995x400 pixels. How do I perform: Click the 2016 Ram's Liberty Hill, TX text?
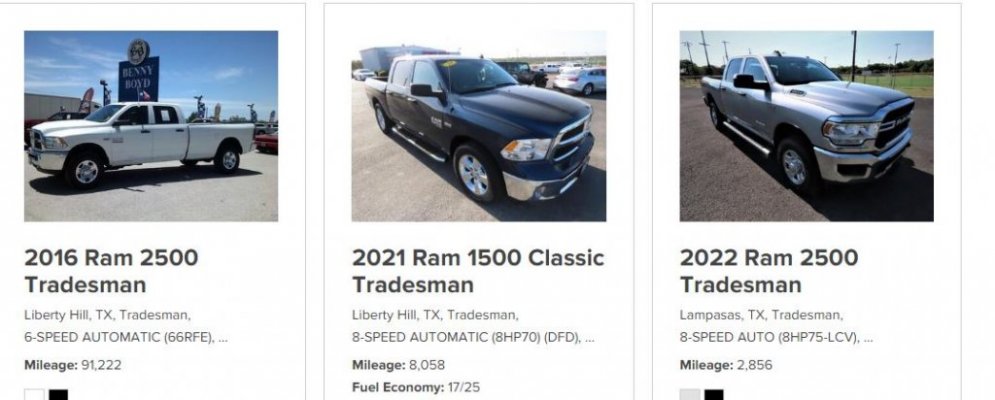click(69, 315)
